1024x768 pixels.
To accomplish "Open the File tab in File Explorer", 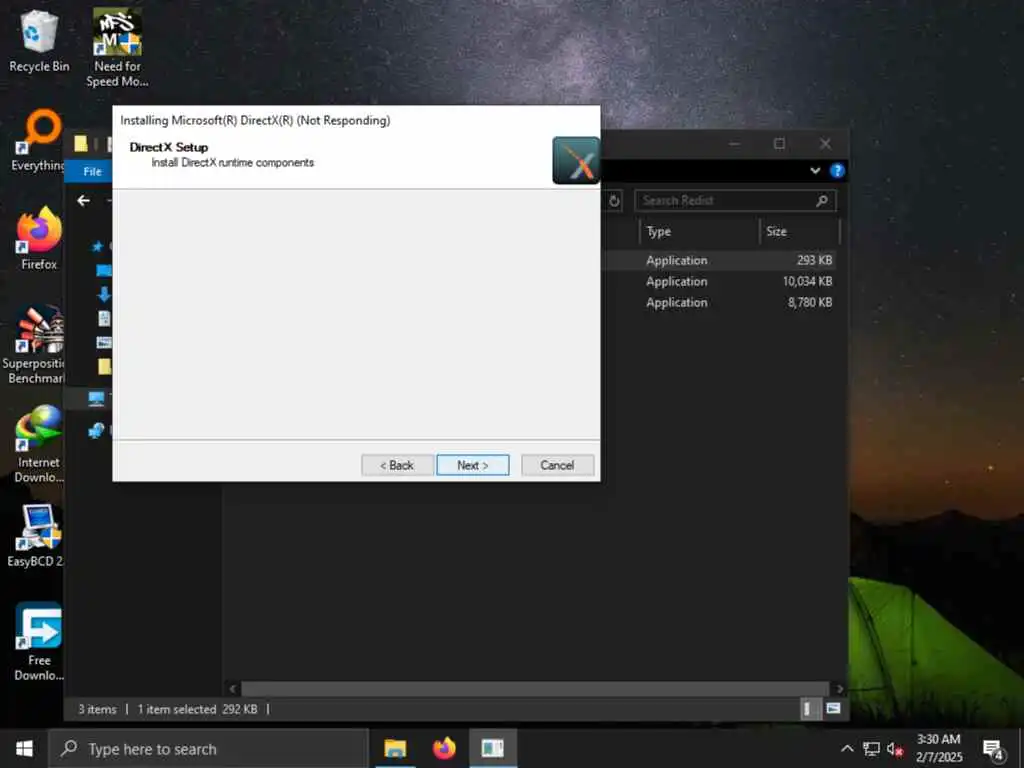I will 92,171.
